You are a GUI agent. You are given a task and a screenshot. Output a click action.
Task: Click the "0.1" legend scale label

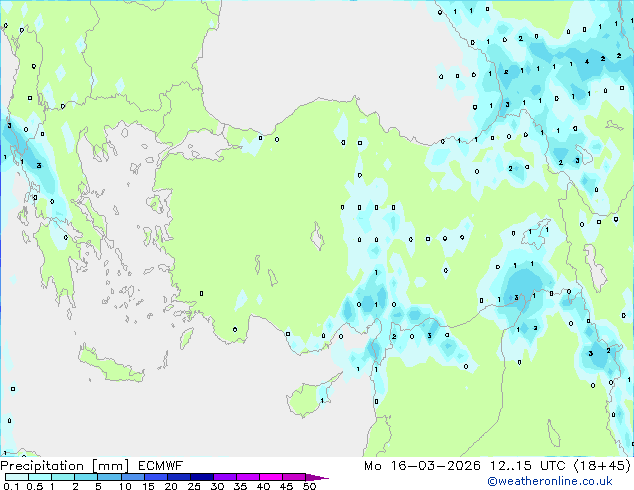point(11,486)
